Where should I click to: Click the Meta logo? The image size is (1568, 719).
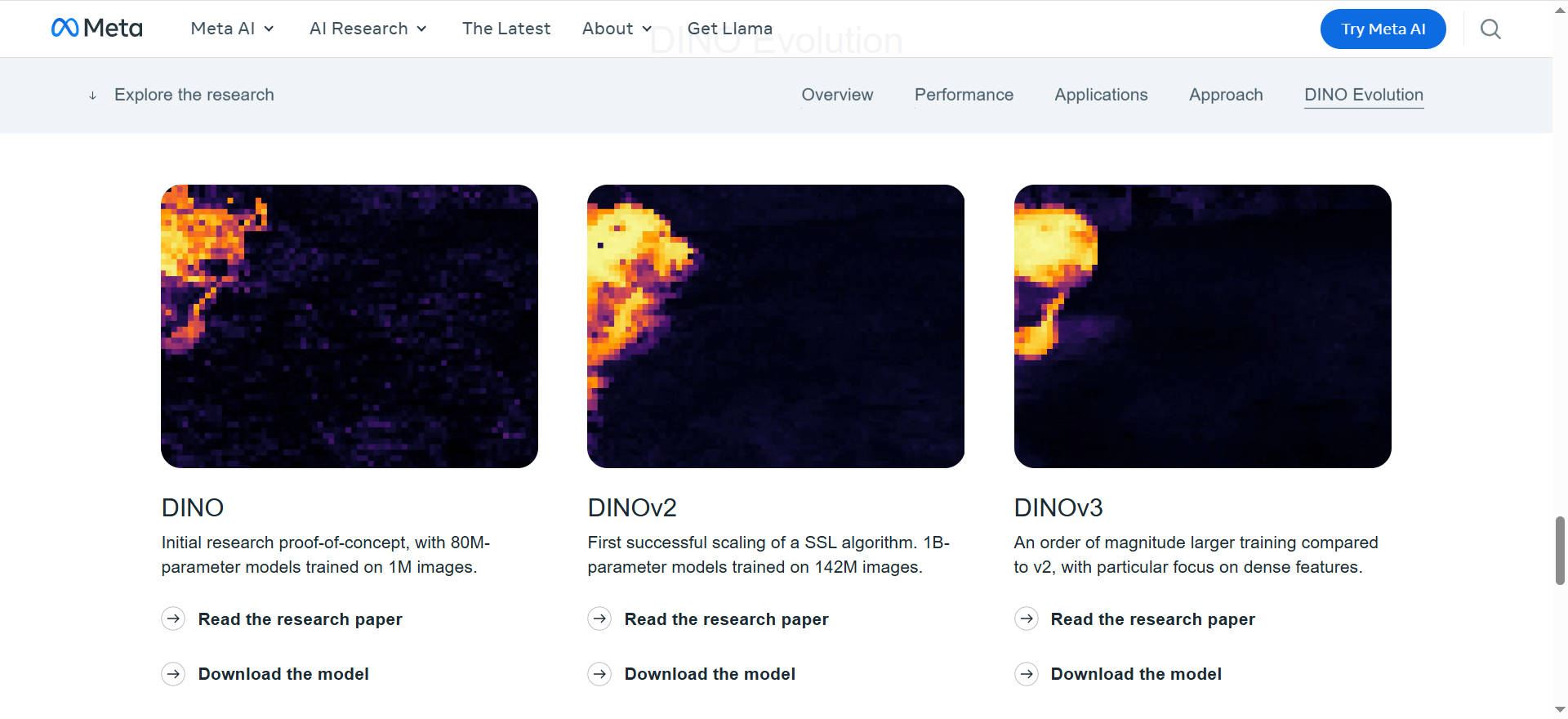tap(96, 29)
